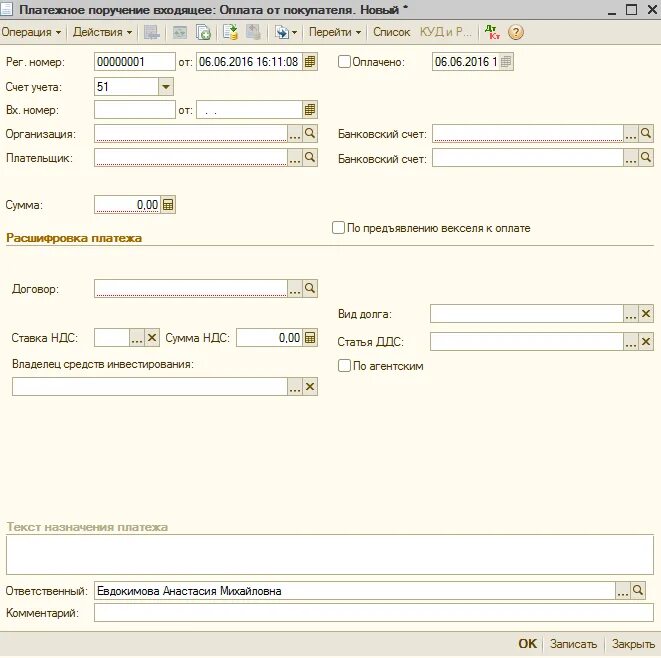Viewport: 661px width, 658px height.
Task: Click the ellipsis button of Плательщик field
Action: pyautogui.click(x=295, y=158)
